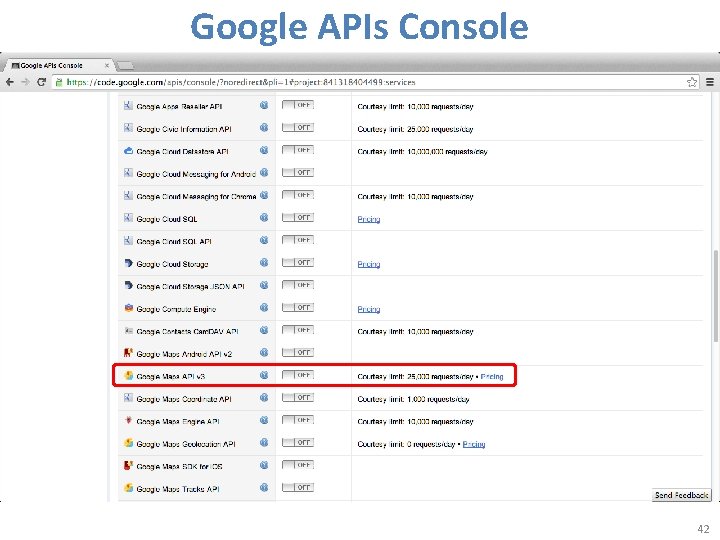Toggle Google Maps Coordinate API on
This screenshot has height=540, width=720.
click(x=298, y=398)
